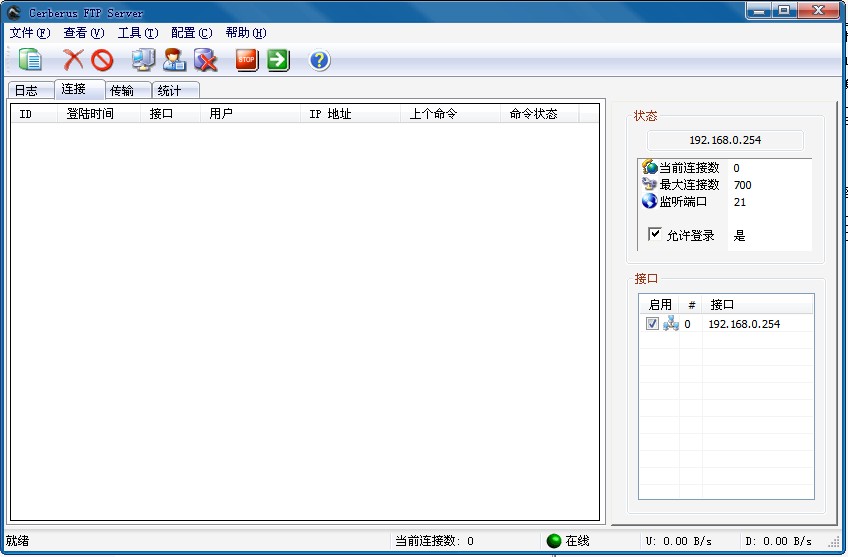Image resolution: width=848 pixels, height=557 pixels.
Task: Open the 工具(T) menu
Action: click(x=137, y=33)
